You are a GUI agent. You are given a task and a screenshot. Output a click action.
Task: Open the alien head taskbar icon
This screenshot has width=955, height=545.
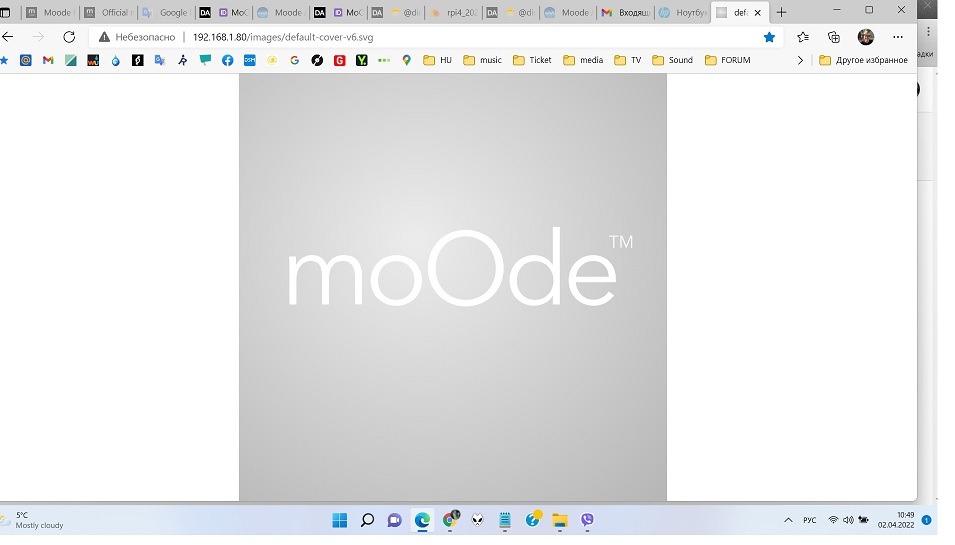point(478,520)
